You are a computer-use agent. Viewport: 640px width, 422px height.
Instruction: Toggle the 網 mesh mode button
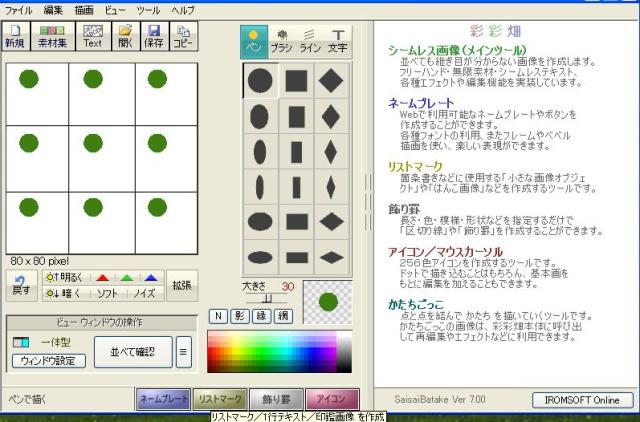point(284,316)
